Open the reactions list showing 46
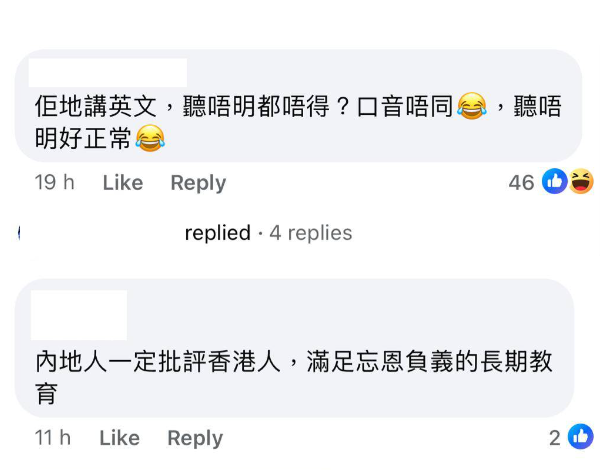600x470 pixels. coord(521,182)
